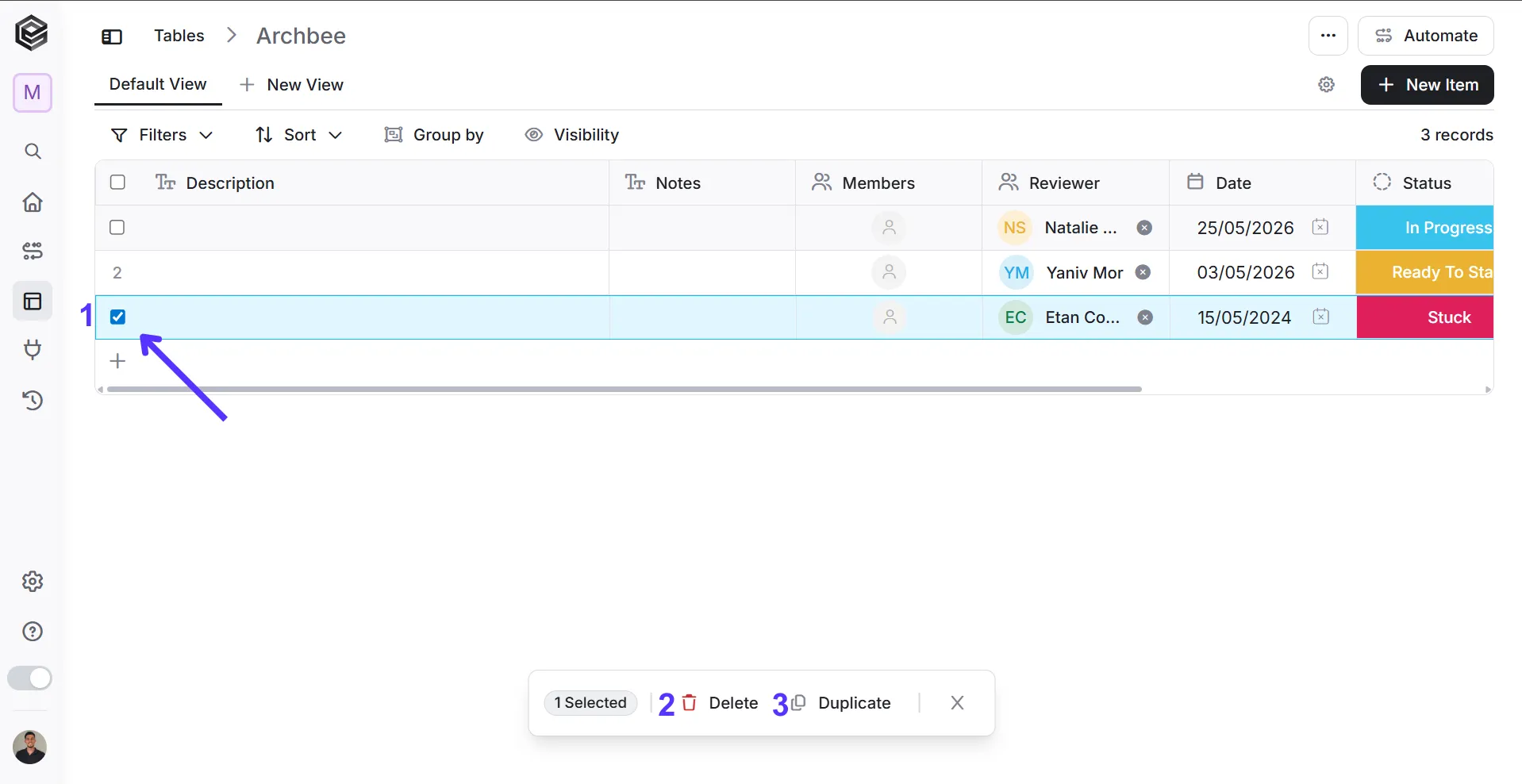This screenshot has height=784, width=1522.
Task: Open Visibility column options
Action: pos(572,135)
